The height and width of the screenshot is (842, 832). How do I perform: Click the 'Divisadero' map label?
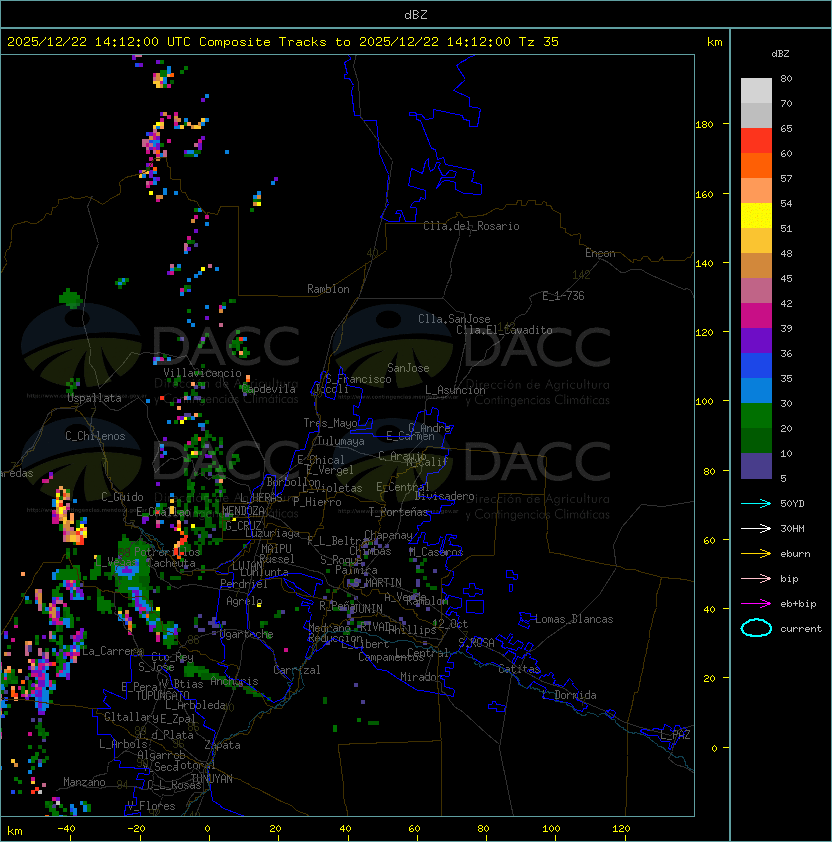point(445,496)
